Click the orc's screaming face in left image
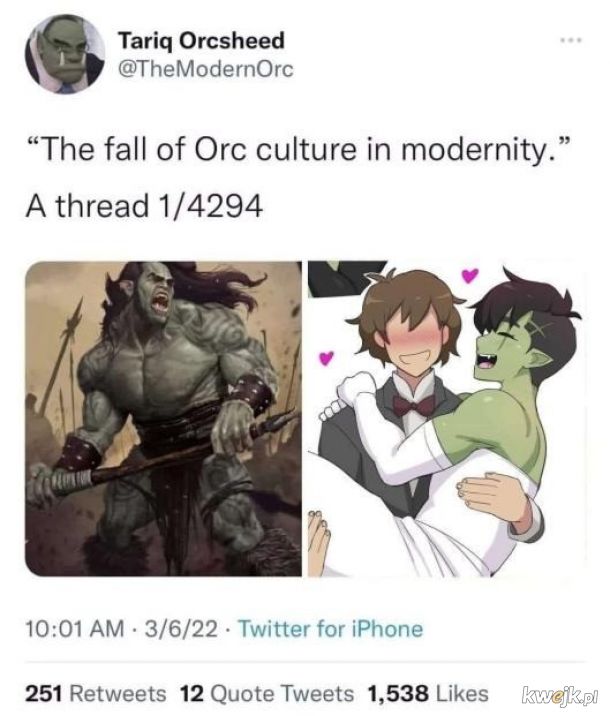 159,295
